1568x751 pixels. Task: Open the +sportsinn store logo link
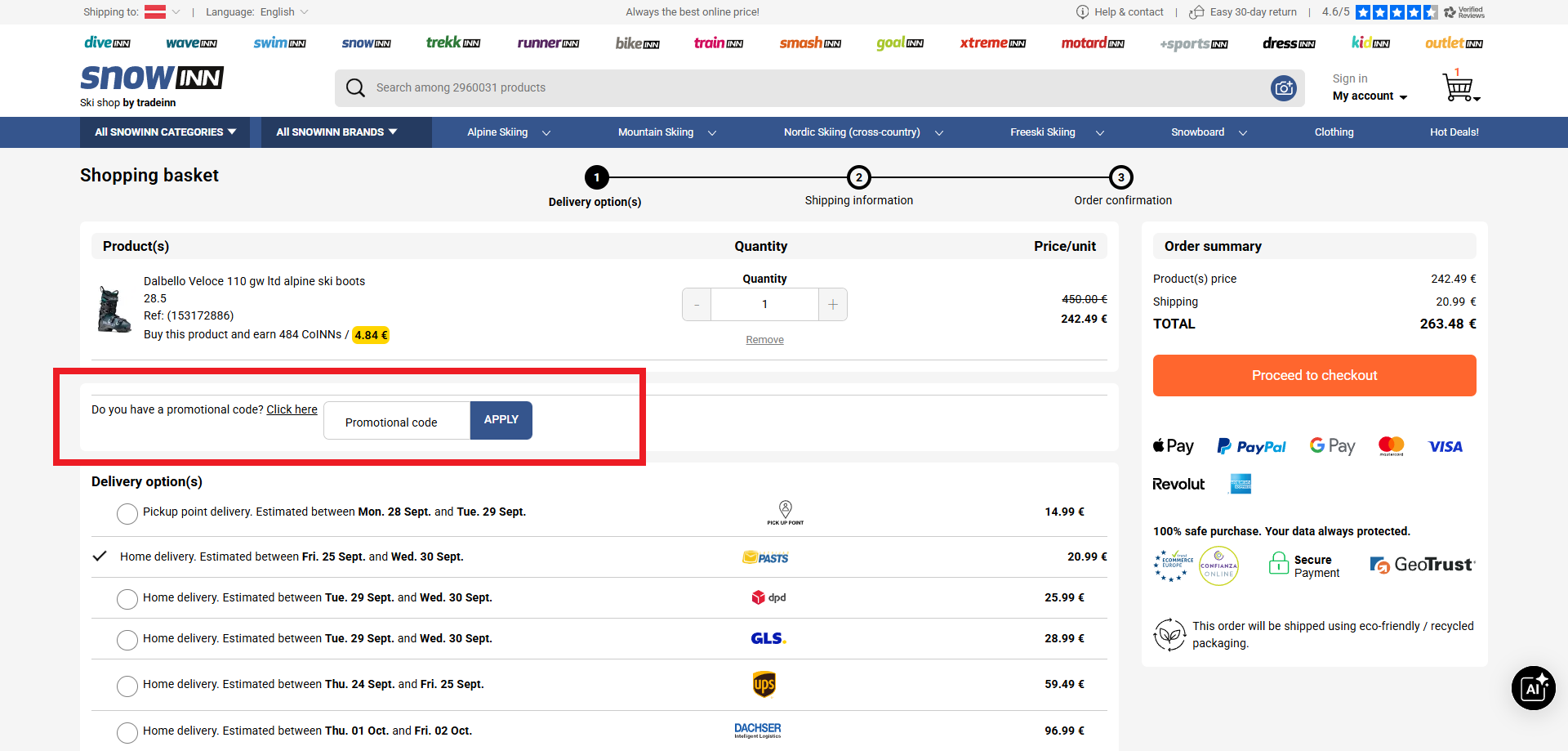[x=1194, y=44]
